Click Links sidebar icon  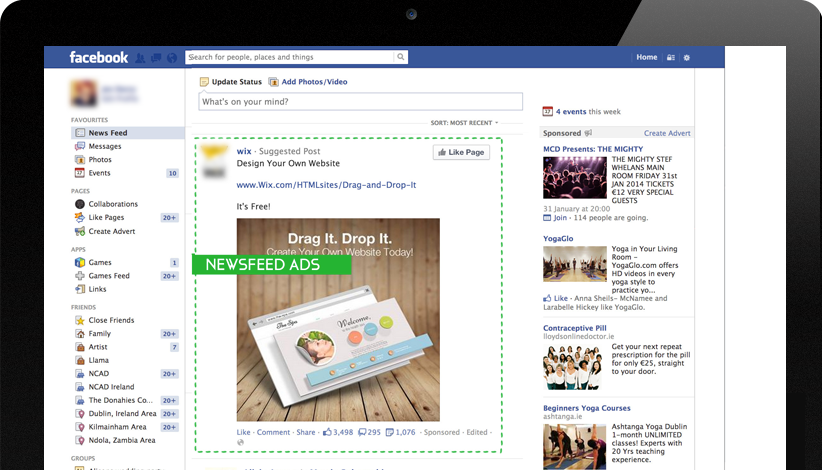80,289
